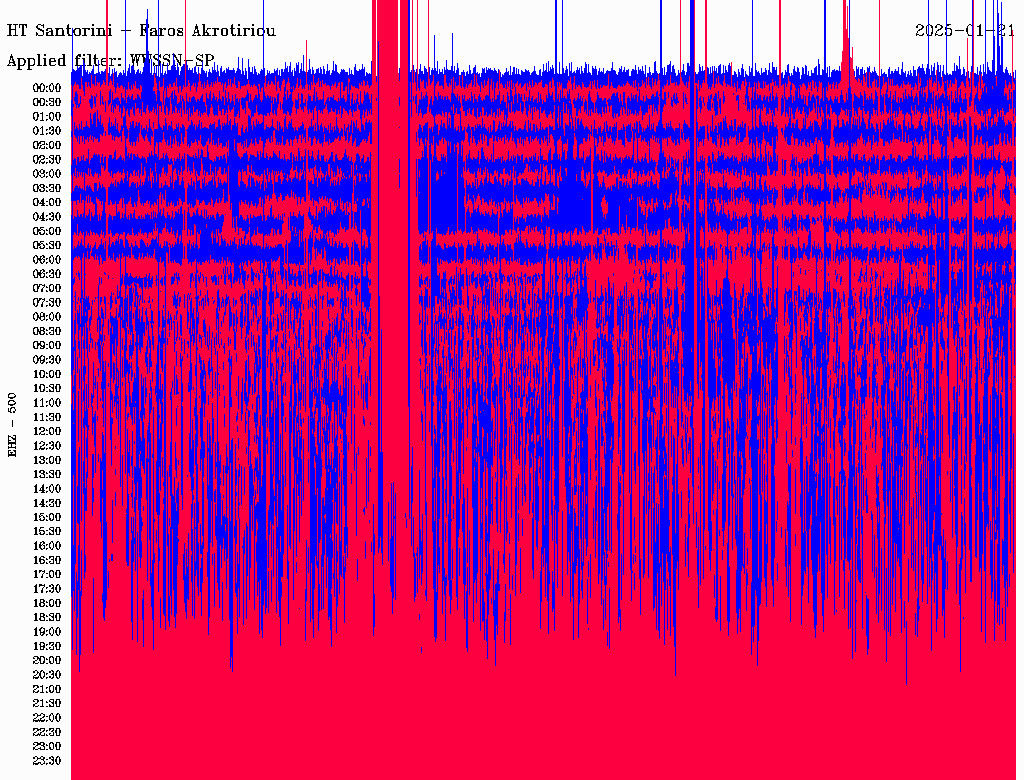The image size is (1024, 780).
Task: Click the vertical 'EHZ - 500' axis label
Action: [12, 425]
